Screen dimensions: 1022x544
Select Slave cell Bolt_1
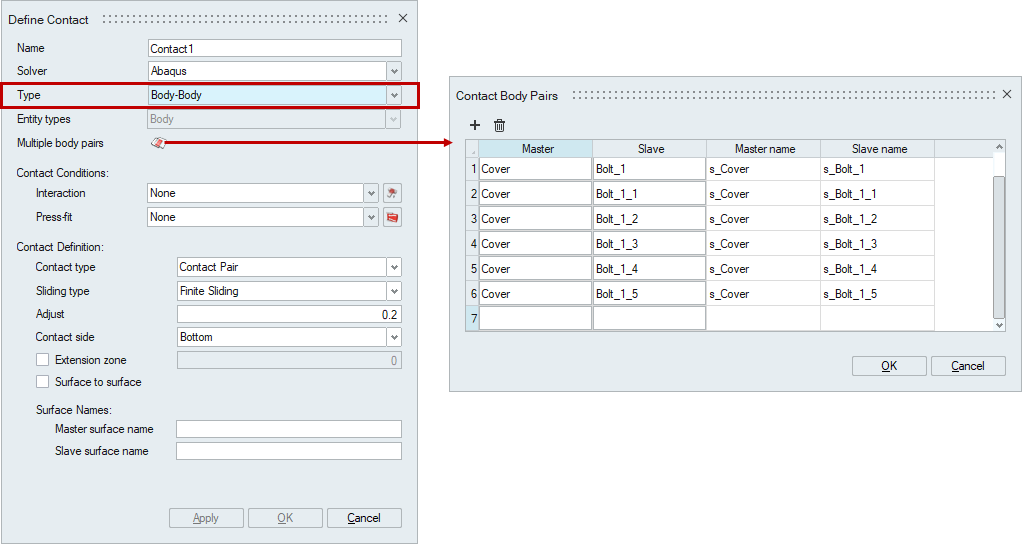649,169
